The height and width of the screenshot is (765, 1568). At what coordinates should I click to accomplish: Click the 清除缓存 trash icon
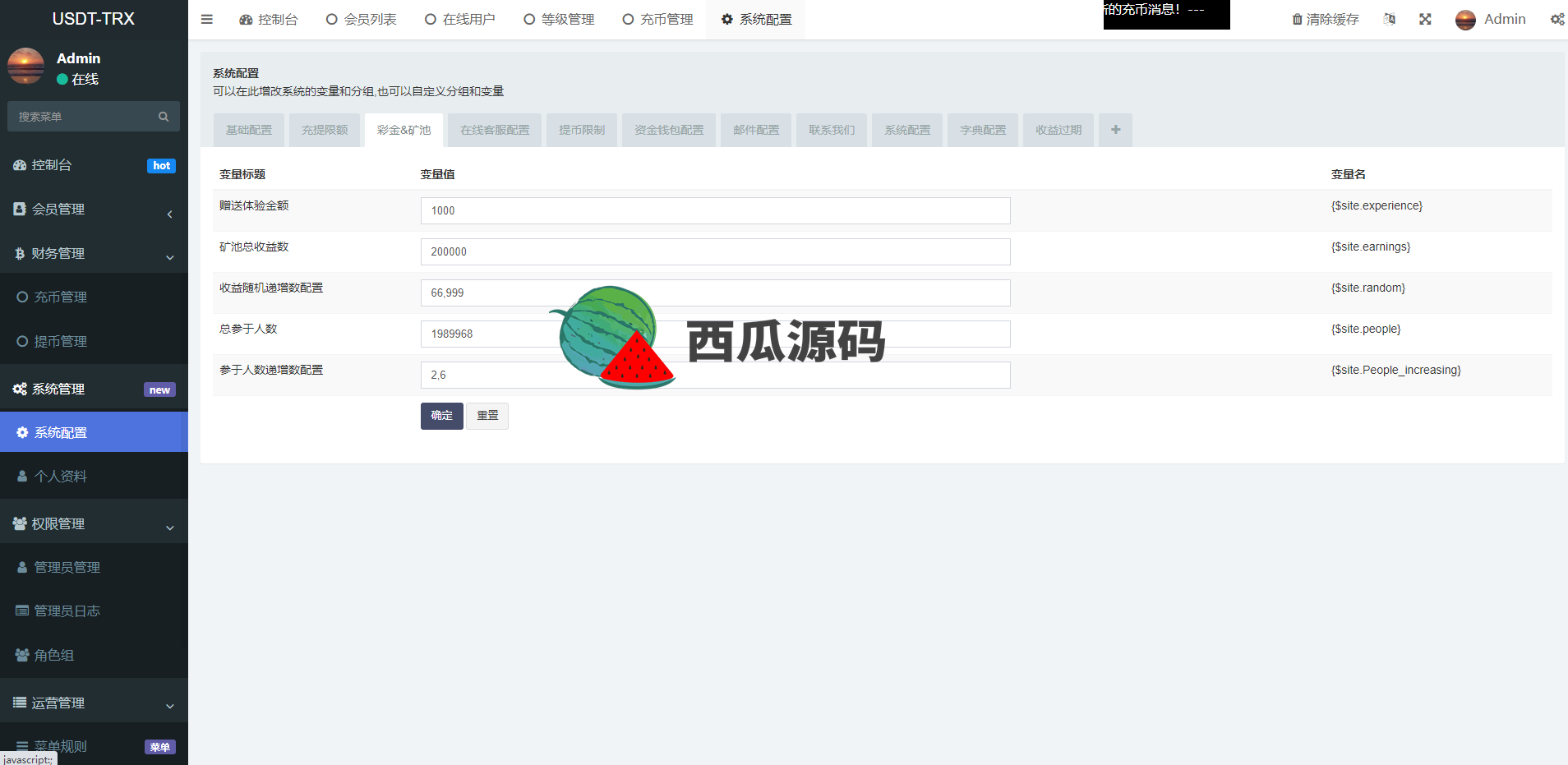click(x=1298, y=19)
